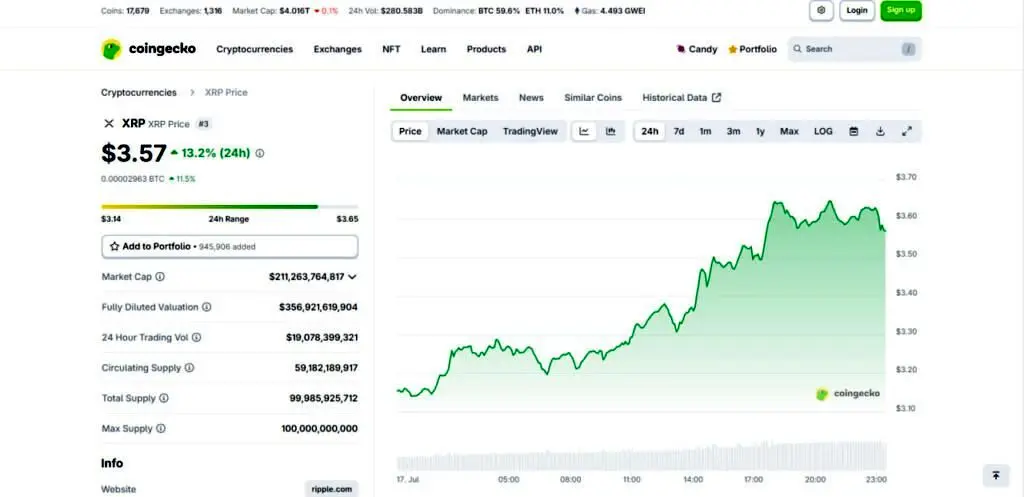
Task: Expand the chart to fullscreen
Action: pos(906,131)
